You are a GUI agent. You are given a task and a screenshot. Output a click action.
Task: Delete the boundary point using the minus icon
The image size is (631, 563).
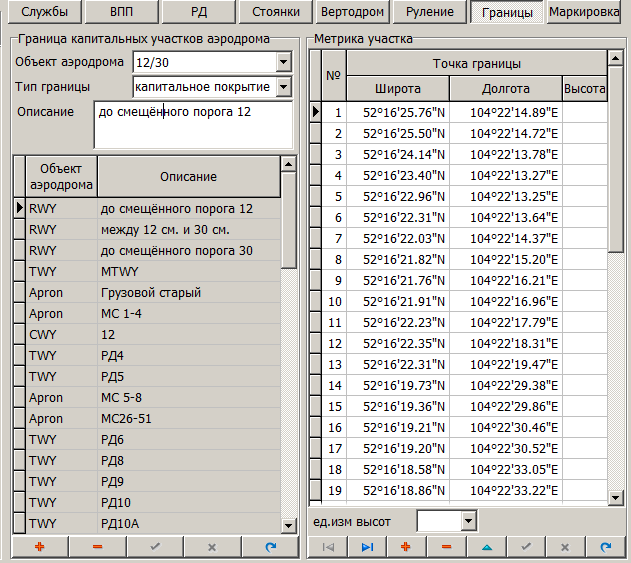(x=446, y=548)
